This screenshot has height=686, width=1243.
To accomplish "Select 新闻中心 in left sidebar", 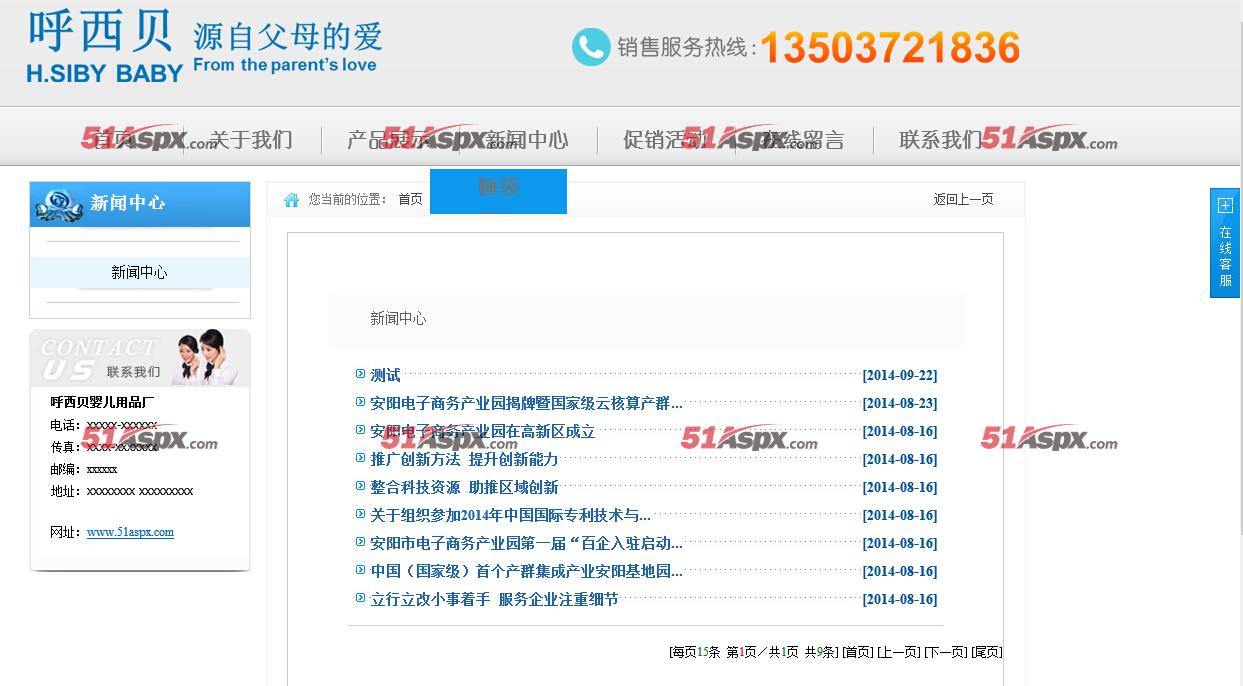I will 139,272.
